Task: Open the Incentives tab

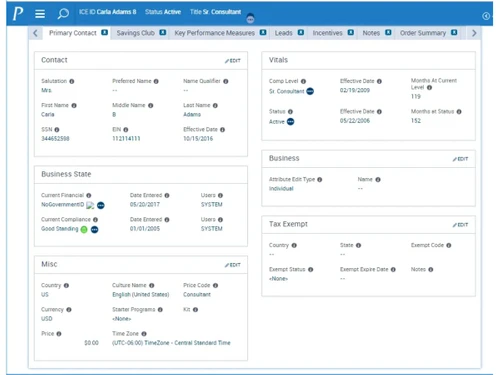Action: (327, 33)
